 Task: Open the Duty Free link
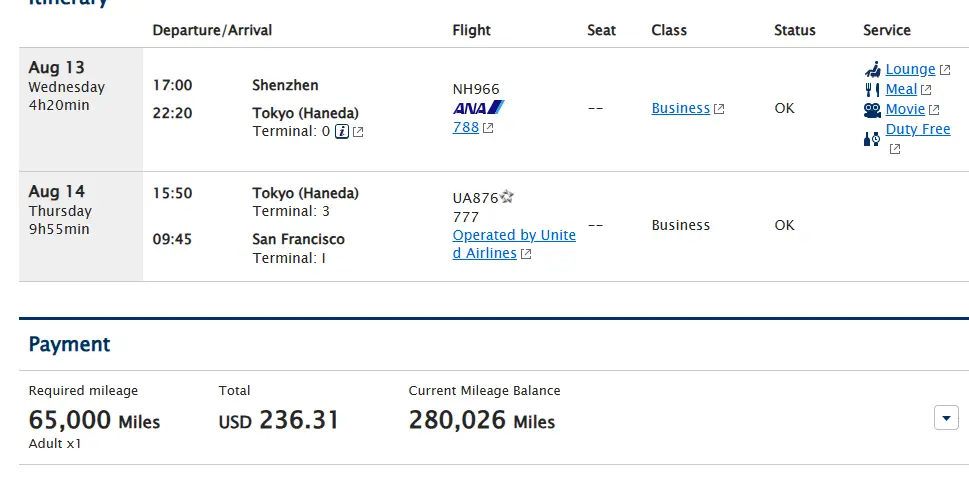point(918,129)
